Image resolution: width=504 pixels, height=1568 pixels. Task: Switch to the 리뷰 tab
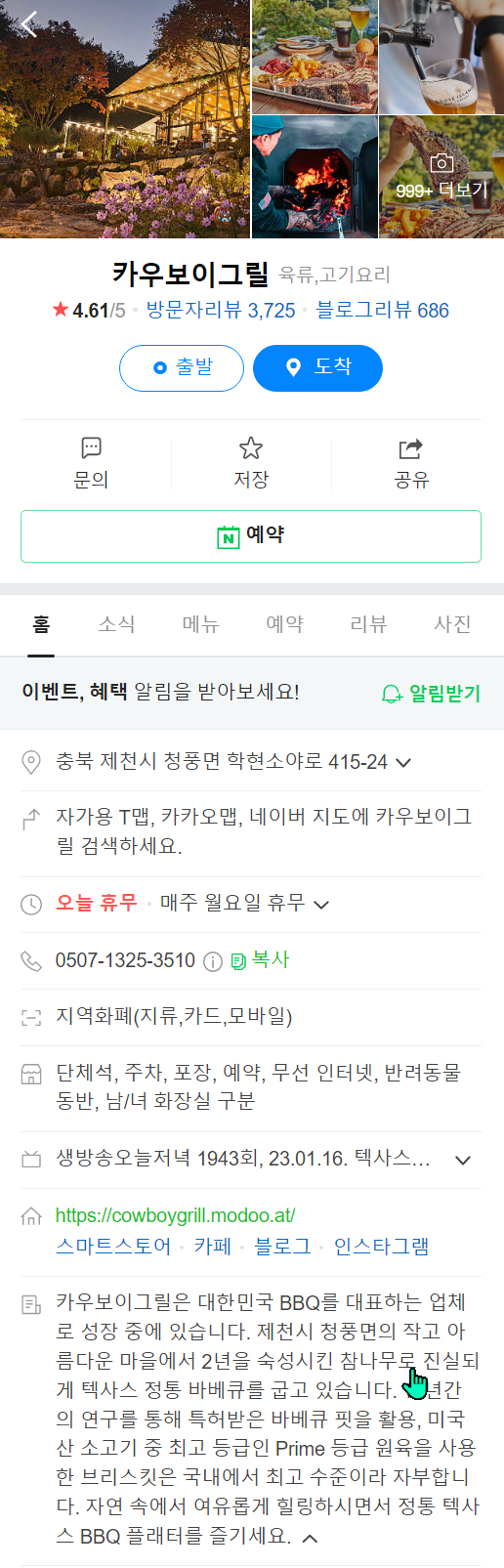tap(369, 624)
